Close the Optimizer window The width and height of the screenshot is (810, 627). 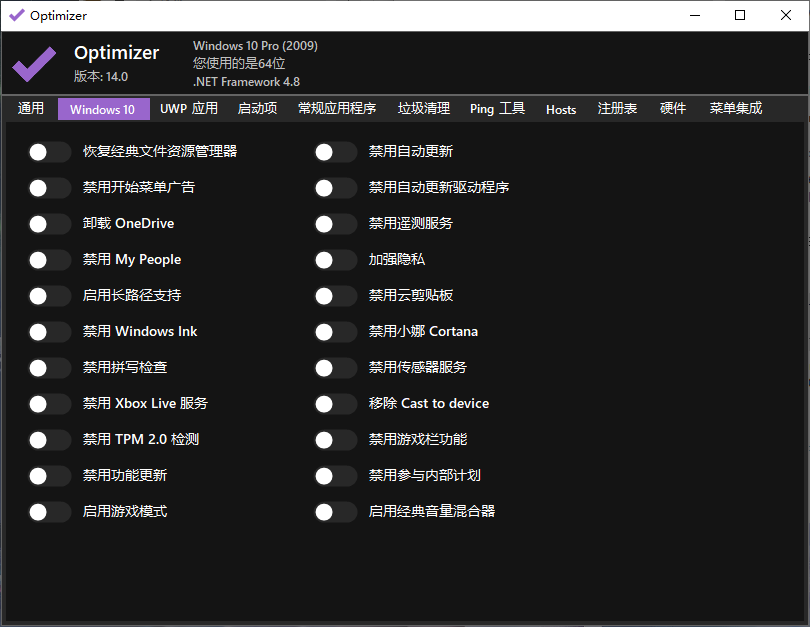[785, 15]
